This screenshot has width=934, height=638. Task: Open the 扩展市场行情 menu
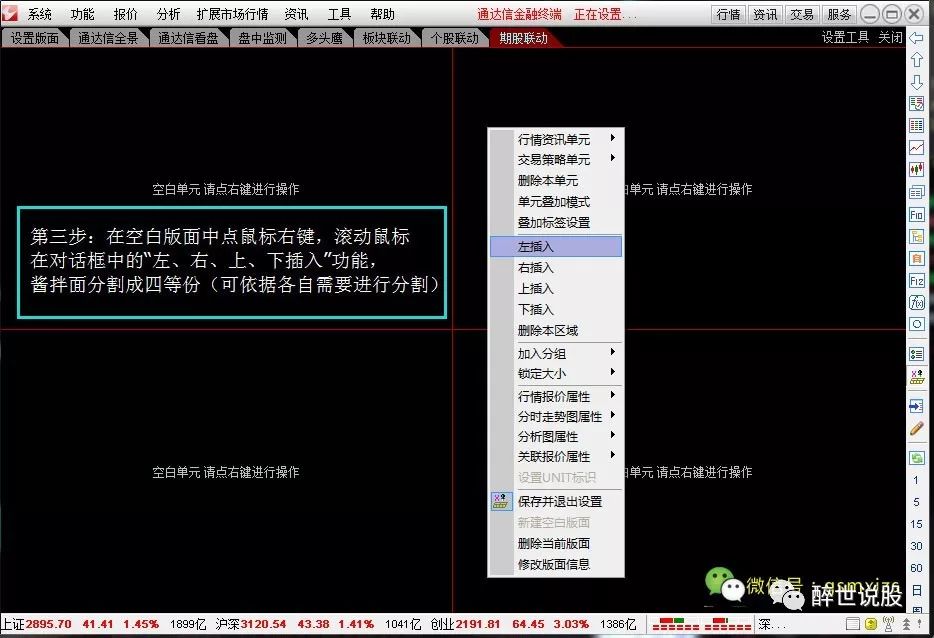click(232, 14)
